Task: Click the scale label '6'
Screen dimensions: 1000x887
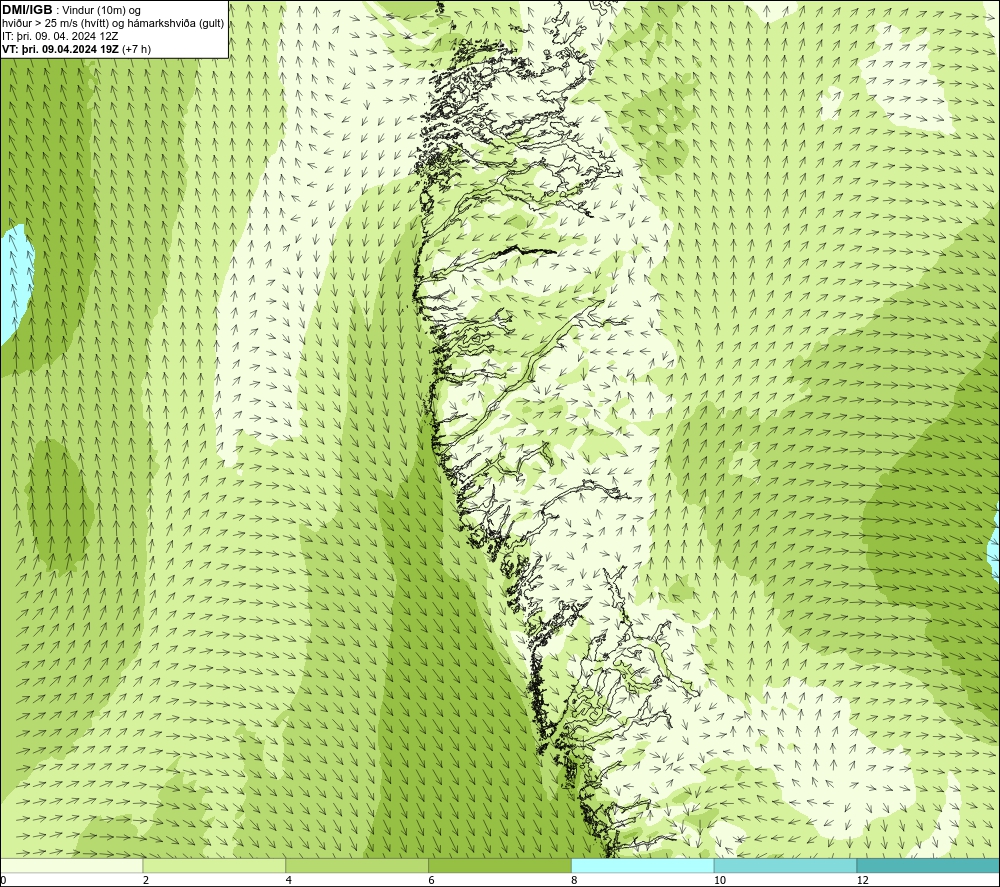Action: [432, 881]
